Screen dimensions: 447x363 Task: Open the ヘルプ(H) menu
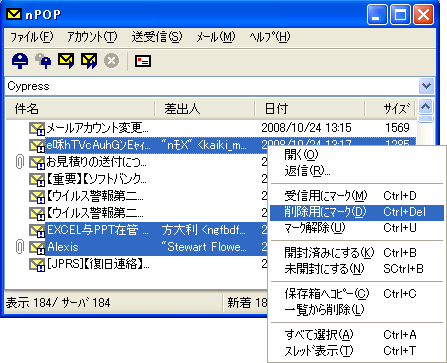pos(270,37)
